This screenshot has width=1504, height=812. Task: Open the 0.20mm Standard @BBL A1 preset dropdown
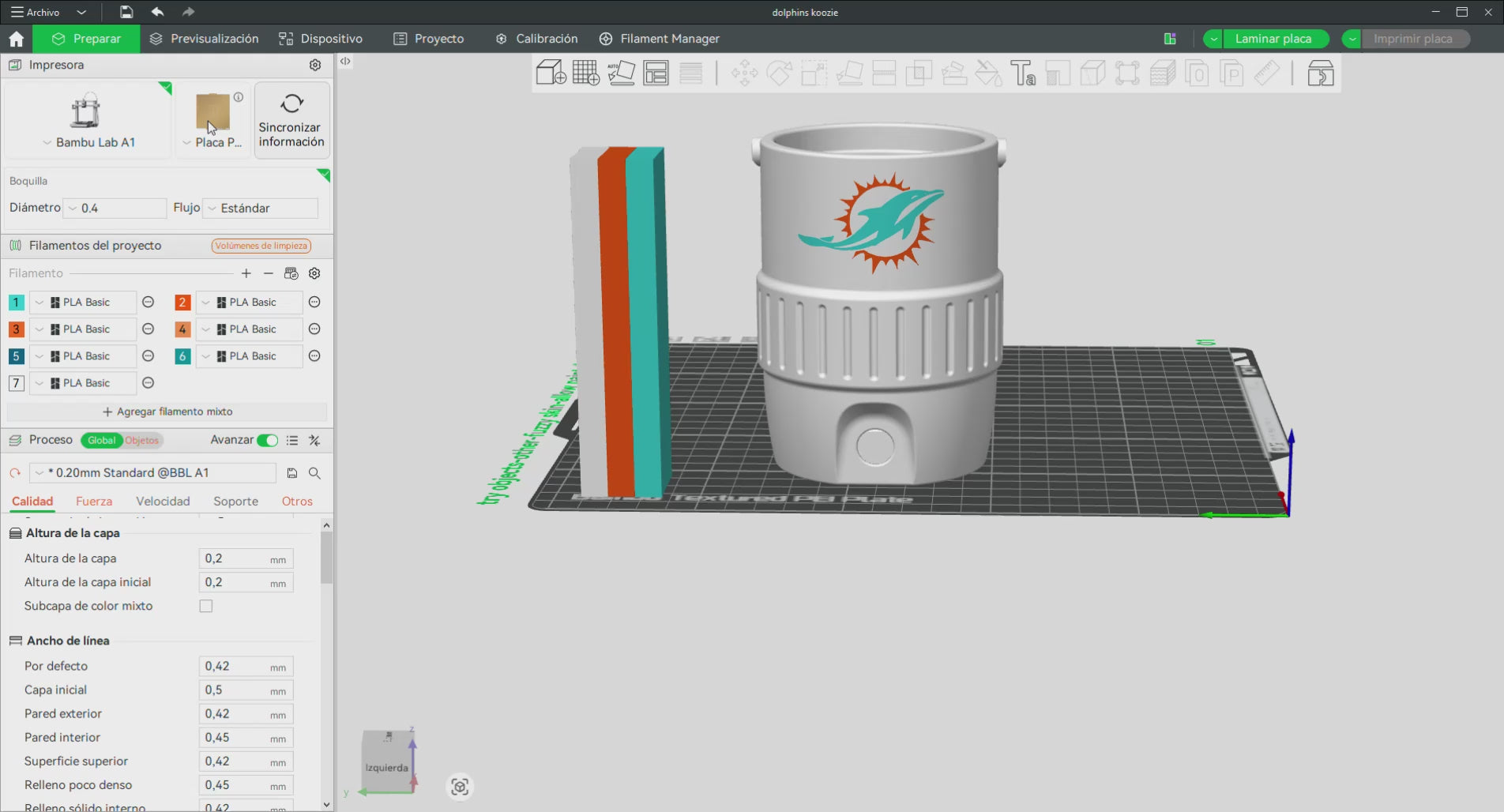(x=152, y=473)
